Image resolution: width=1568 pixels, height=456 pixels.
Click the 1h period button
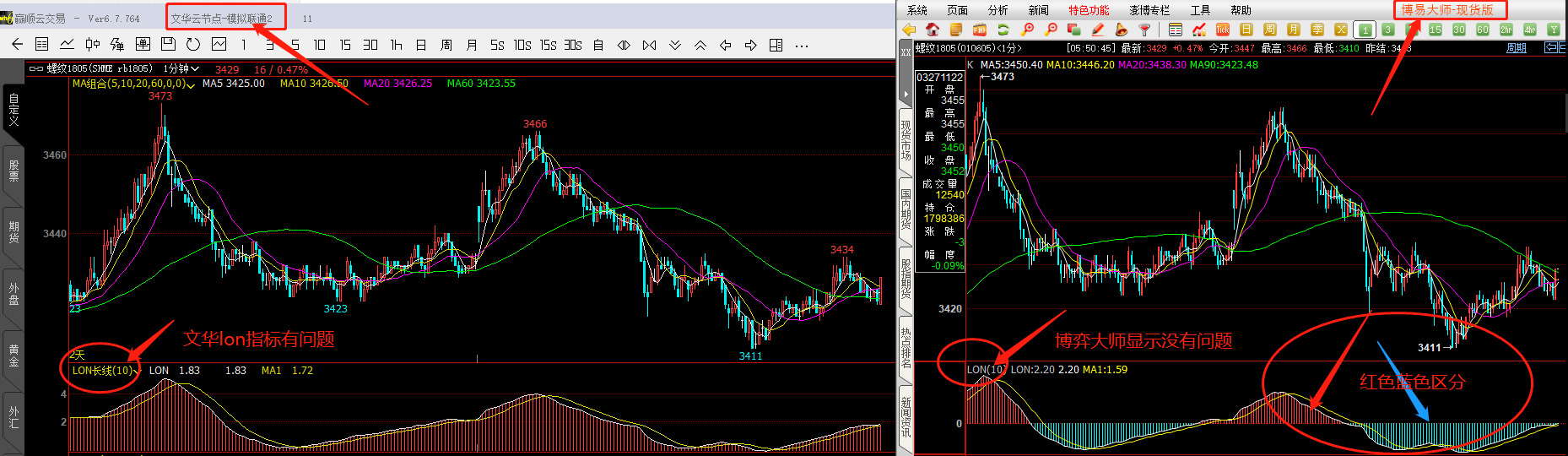(x=396, y=45)
